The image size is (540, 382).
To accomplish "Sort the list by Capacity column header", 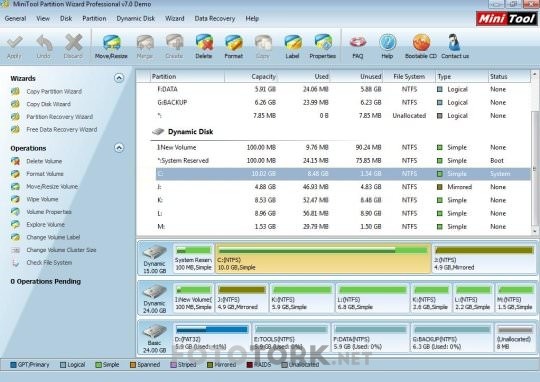I will pos(252,76).
